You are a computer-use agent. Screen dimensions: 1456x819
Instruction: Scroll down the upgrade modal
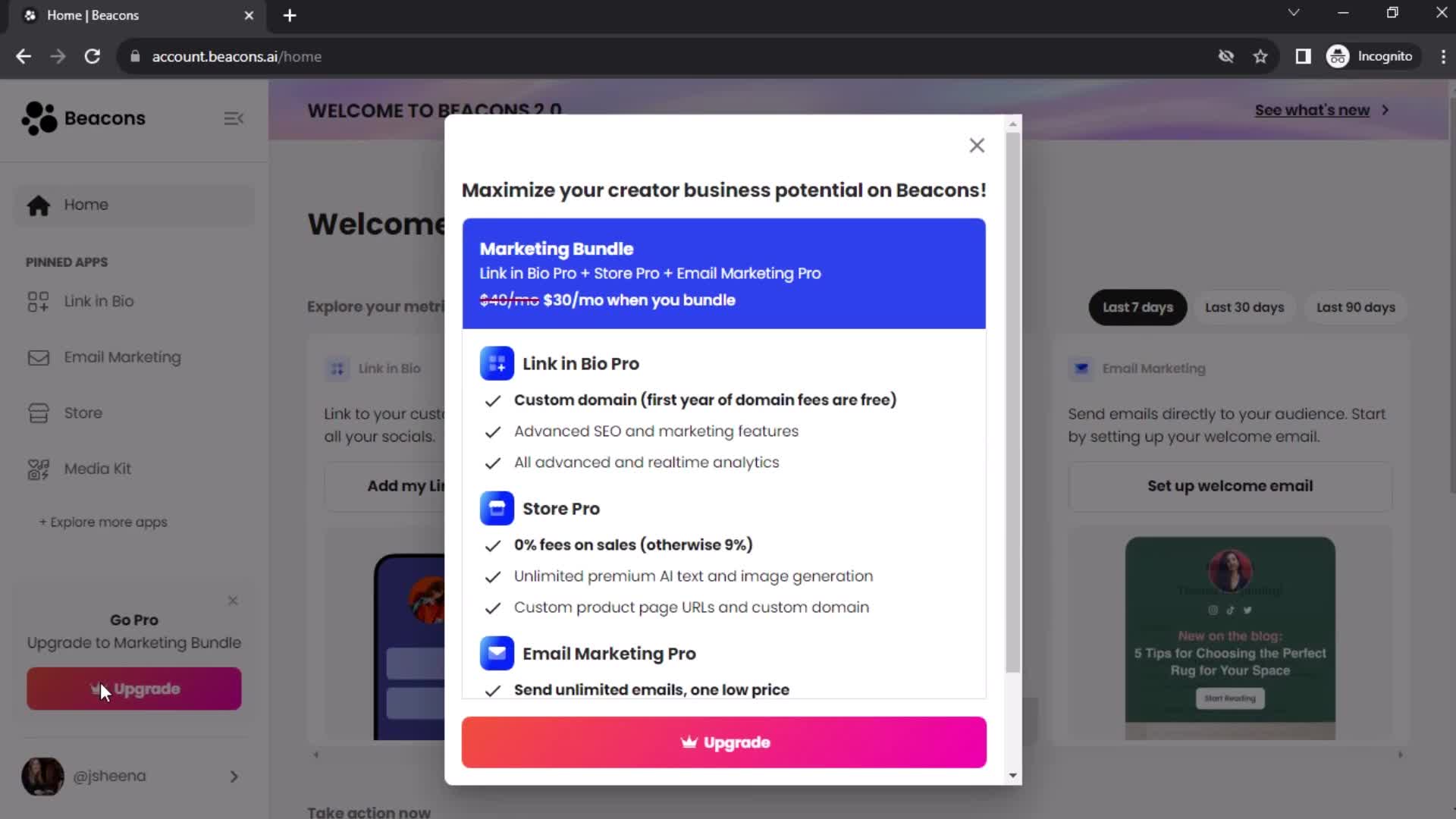click(1012, 775)
